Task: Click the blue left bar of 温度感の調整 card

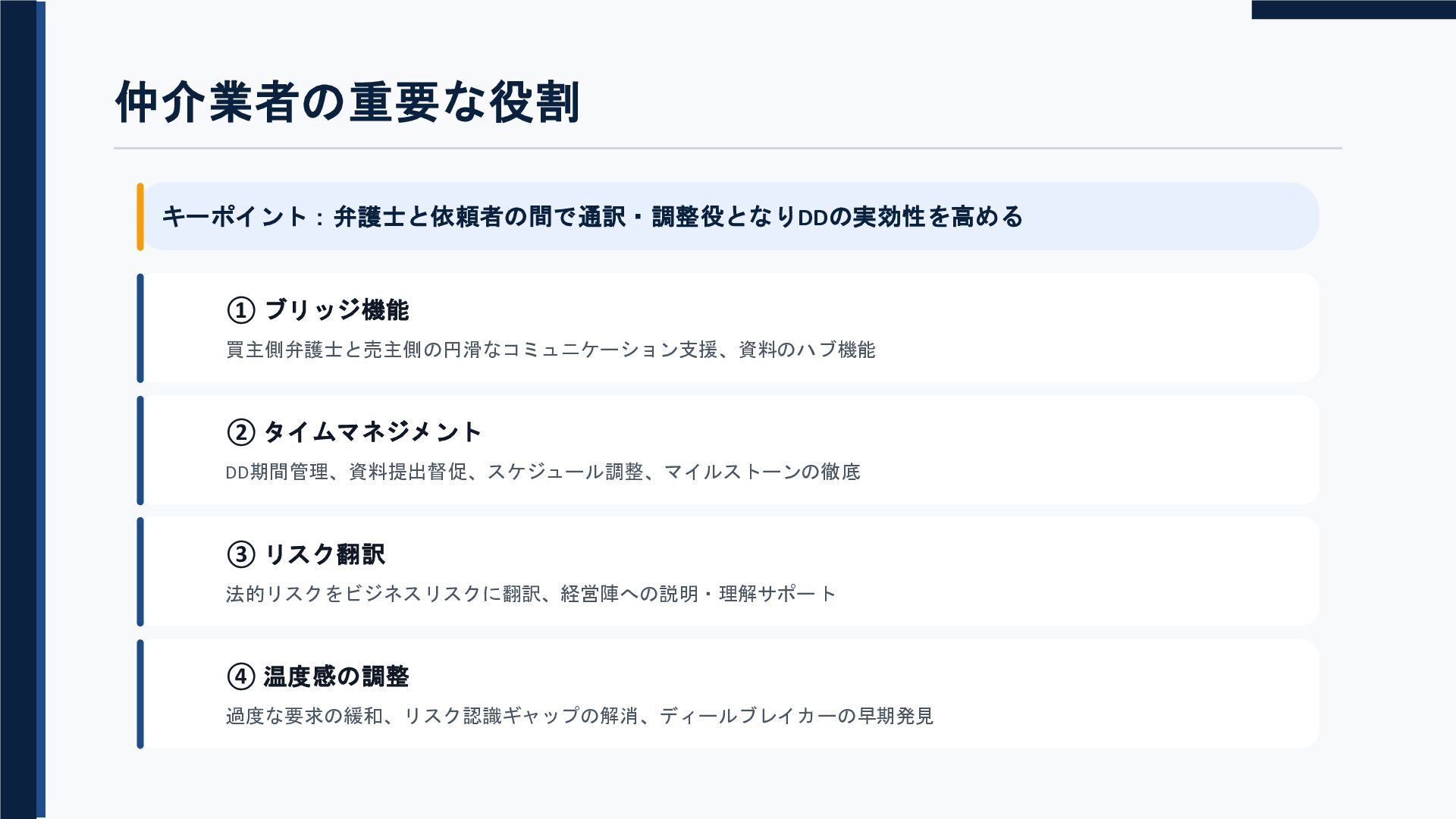Action: tap(140, 694)
